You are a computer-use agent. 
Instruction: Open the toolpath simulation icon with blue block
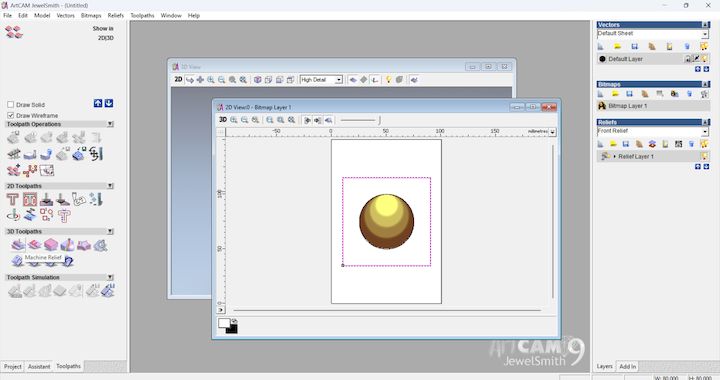pos(108,291)
